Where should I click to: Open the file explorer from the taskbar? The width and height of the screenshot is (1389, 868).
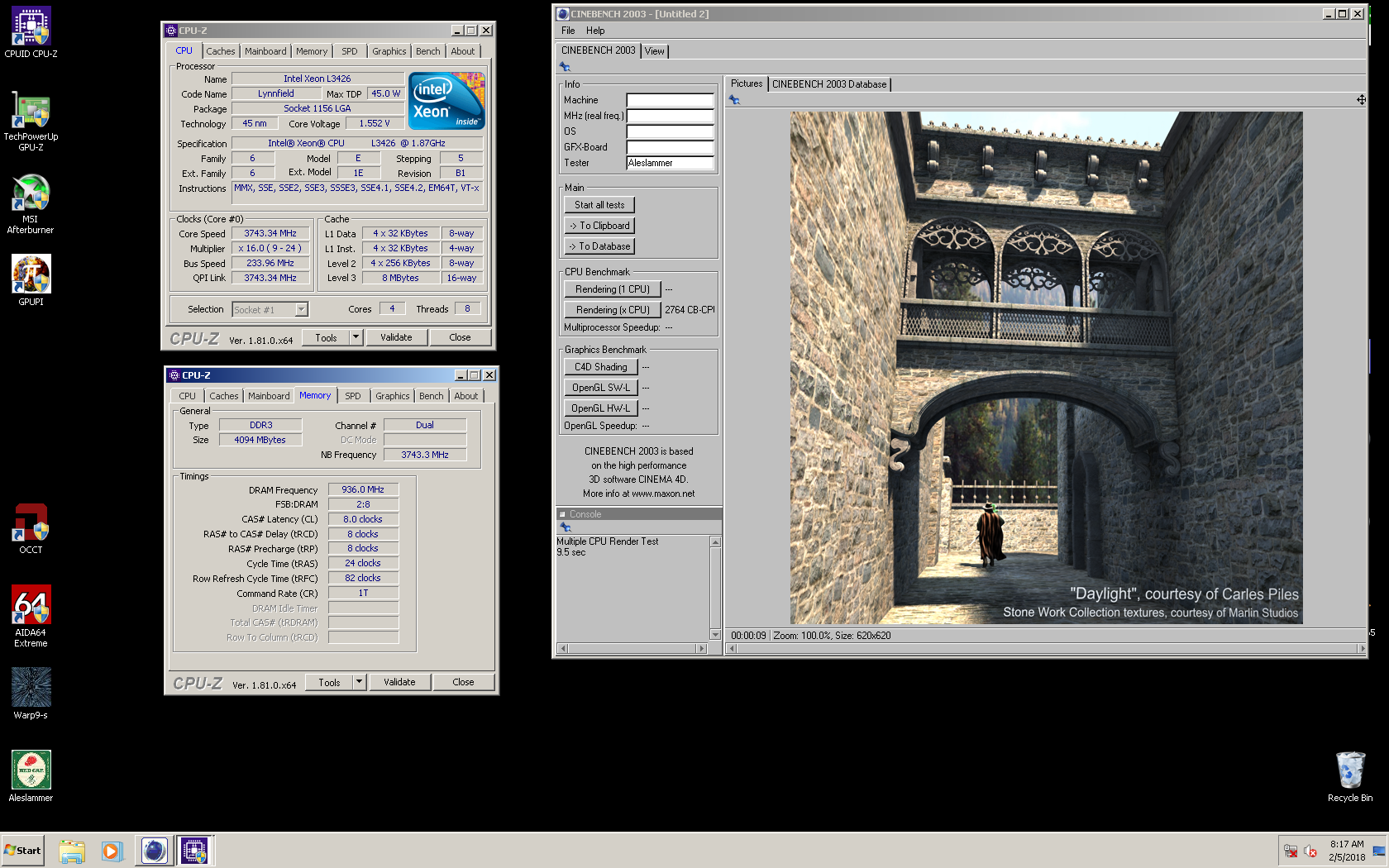click(x=72, y=851)
